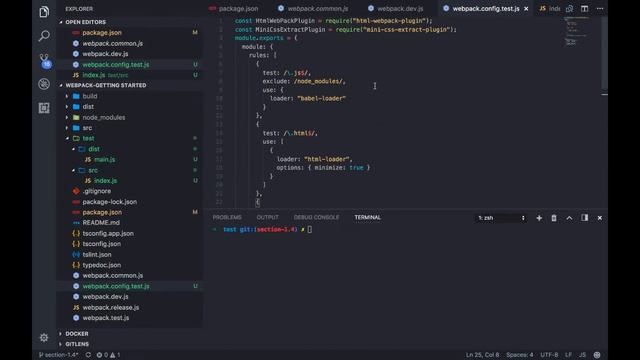Show errors and warnings count
The width and height of the screenshot is (640, 360).
[108, 355]
